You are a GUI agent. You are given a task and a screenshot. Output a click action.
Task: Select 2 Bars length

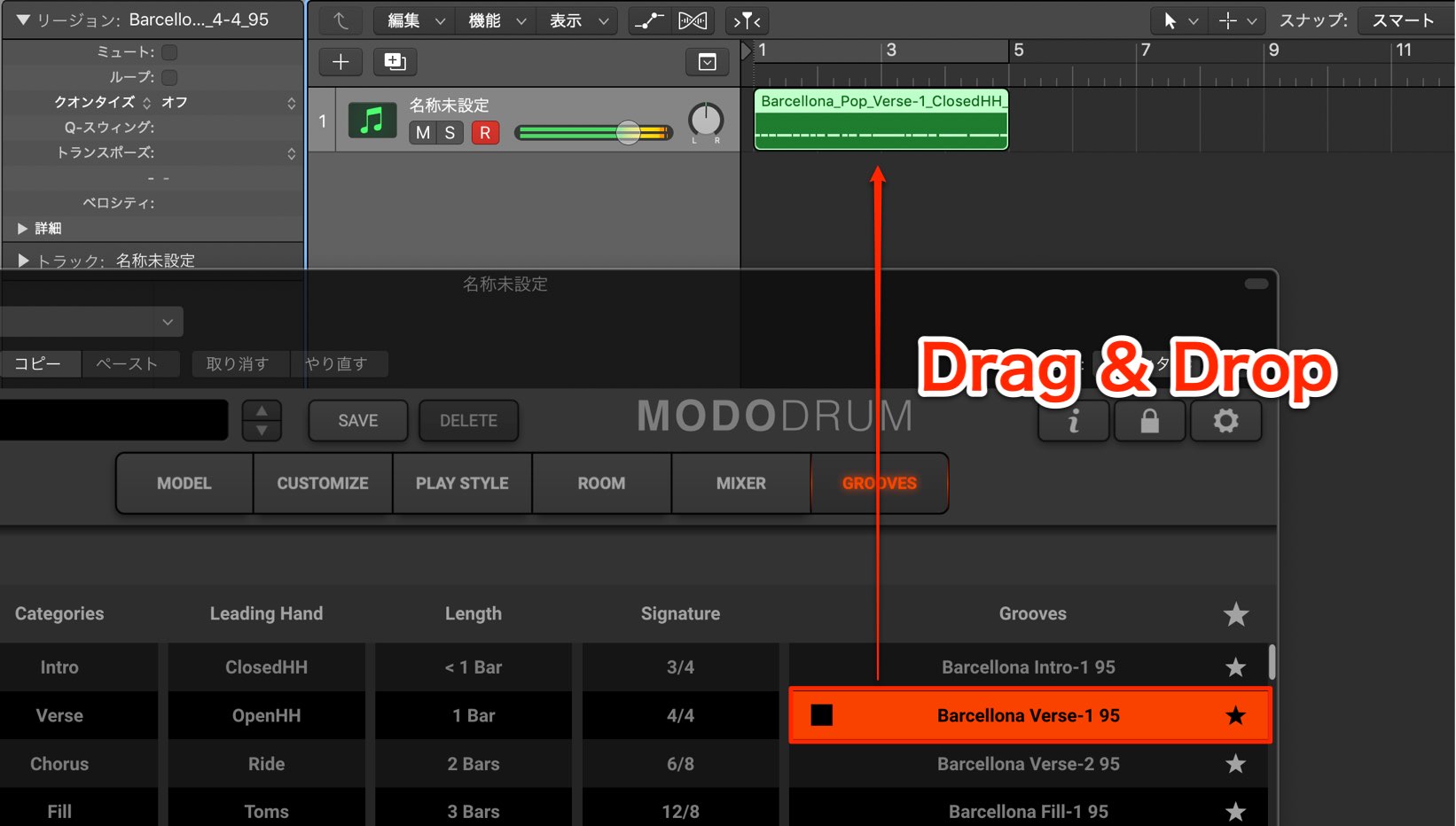click(474, 764)
